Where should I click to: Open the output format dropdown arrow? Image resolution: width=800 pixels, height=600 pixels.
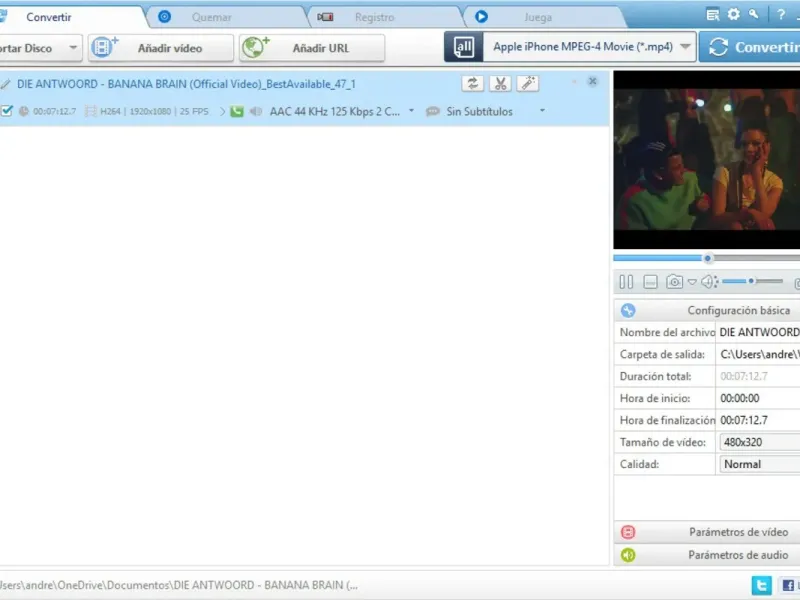(685, 46)
